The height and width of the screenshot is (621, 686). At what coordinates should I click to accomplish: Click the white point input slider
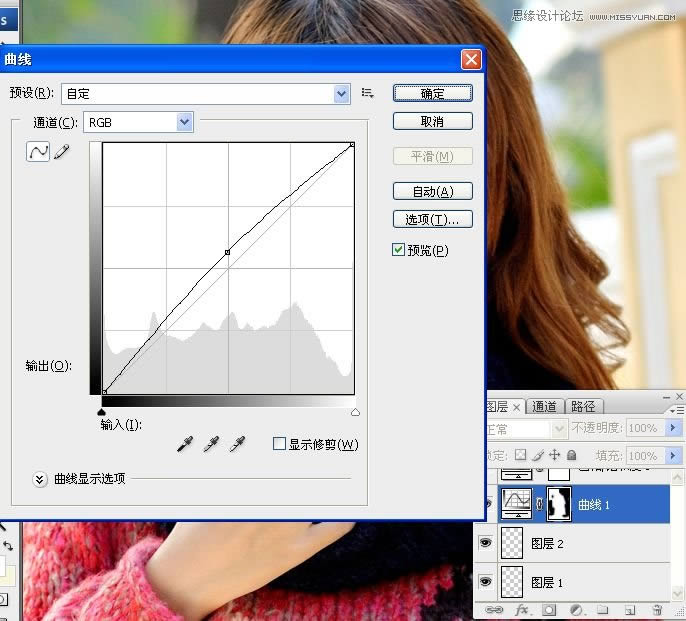355,411
